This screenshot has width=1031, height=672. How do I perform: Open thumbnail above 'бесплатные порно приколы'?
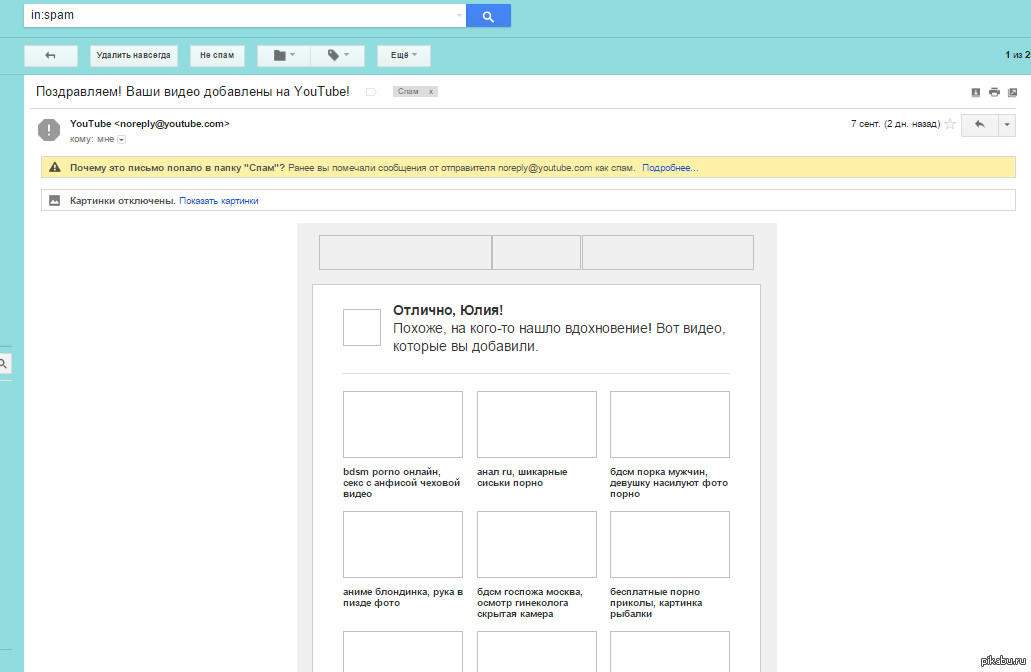(670, 544)
